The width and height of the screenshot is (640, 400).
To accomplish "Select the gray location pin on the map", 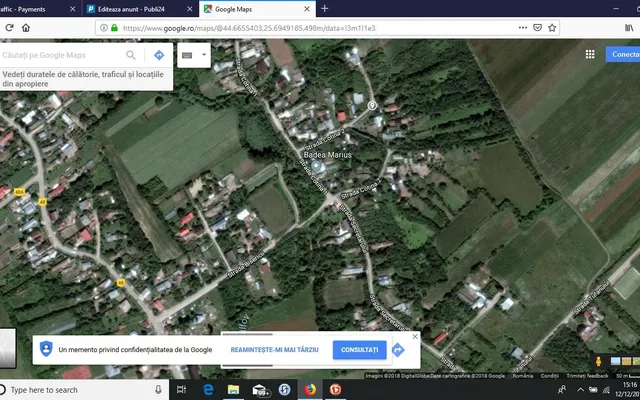I will click(372, 105).
